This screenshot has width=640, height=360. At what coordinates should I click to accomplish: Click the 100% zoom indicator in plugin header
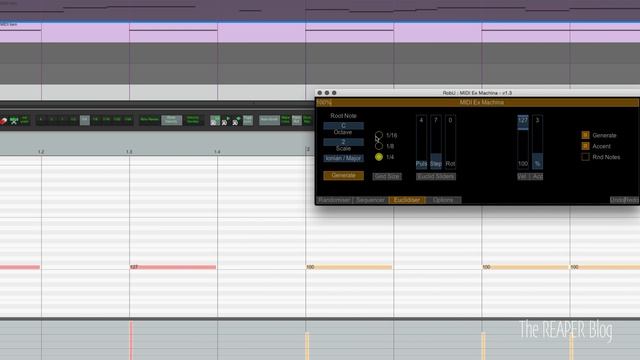click(x=324, y=102)
